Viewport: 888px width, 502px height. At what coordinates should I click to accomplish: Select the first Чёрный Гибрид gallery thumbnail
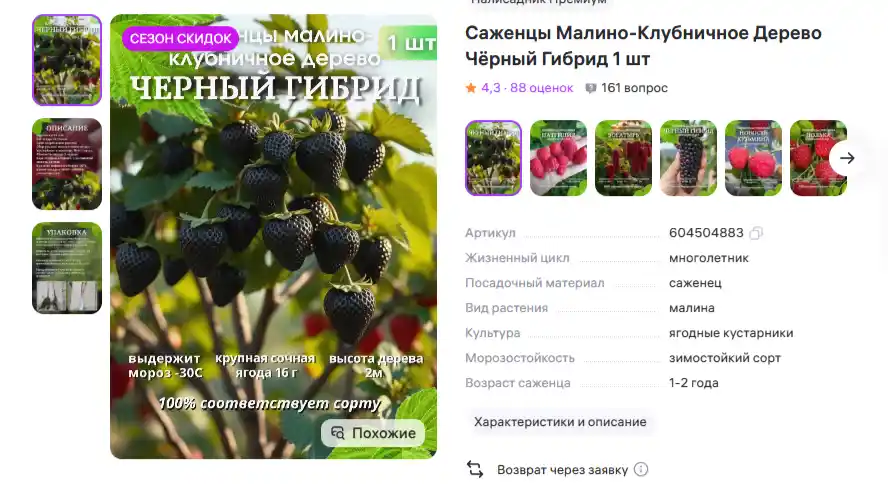[67, 60]
